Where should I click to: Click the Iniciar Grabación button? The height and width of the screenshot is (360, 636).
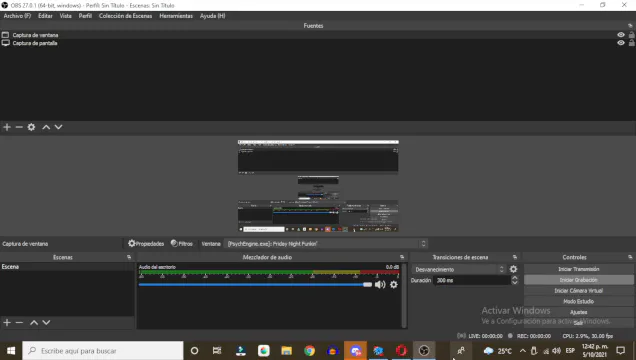tap(578, 280)
